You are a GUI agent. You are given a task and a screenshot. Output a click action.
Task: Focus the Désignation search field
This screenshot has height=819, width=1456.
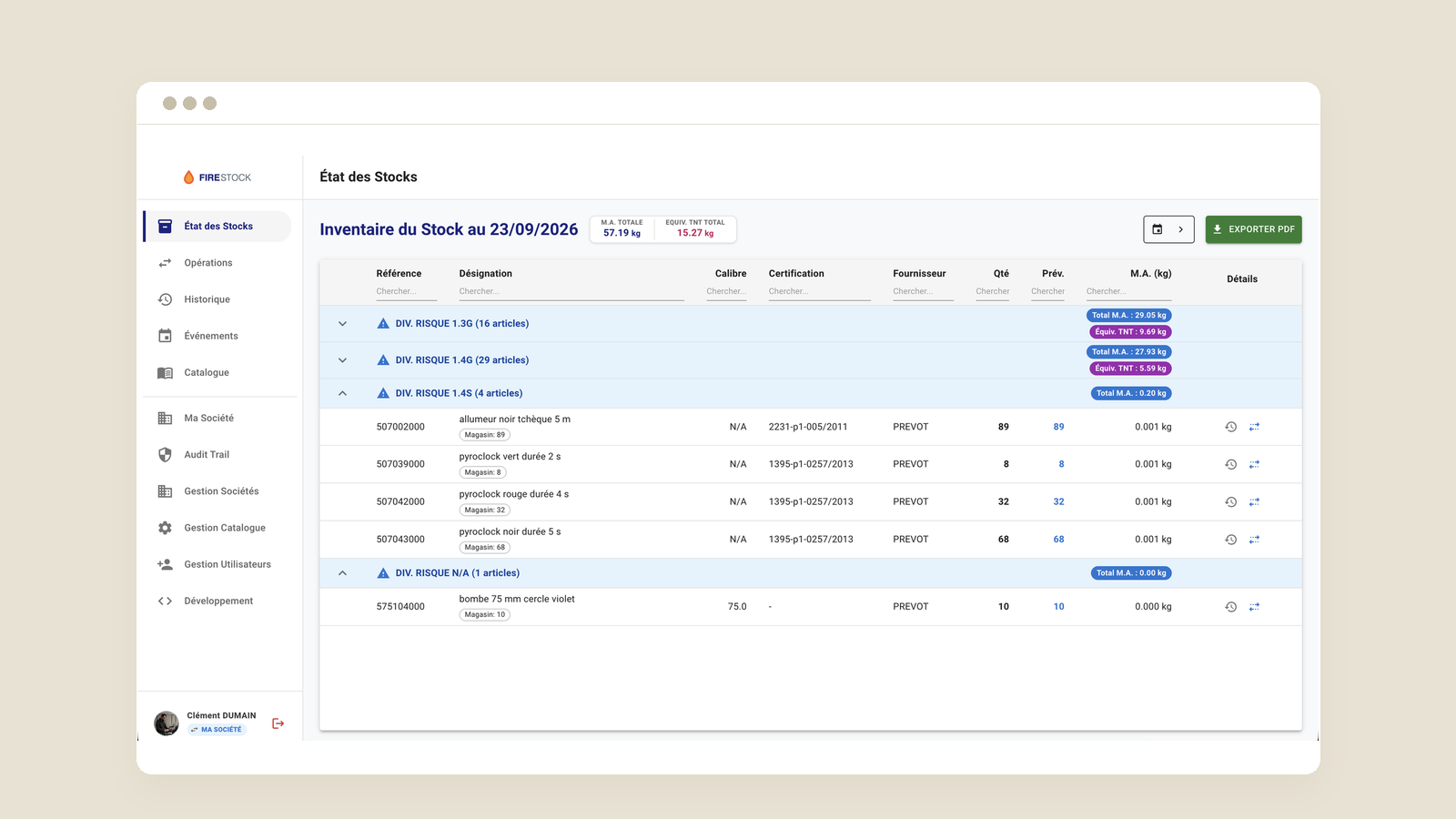pyautogui.click(x=571, y=291)
